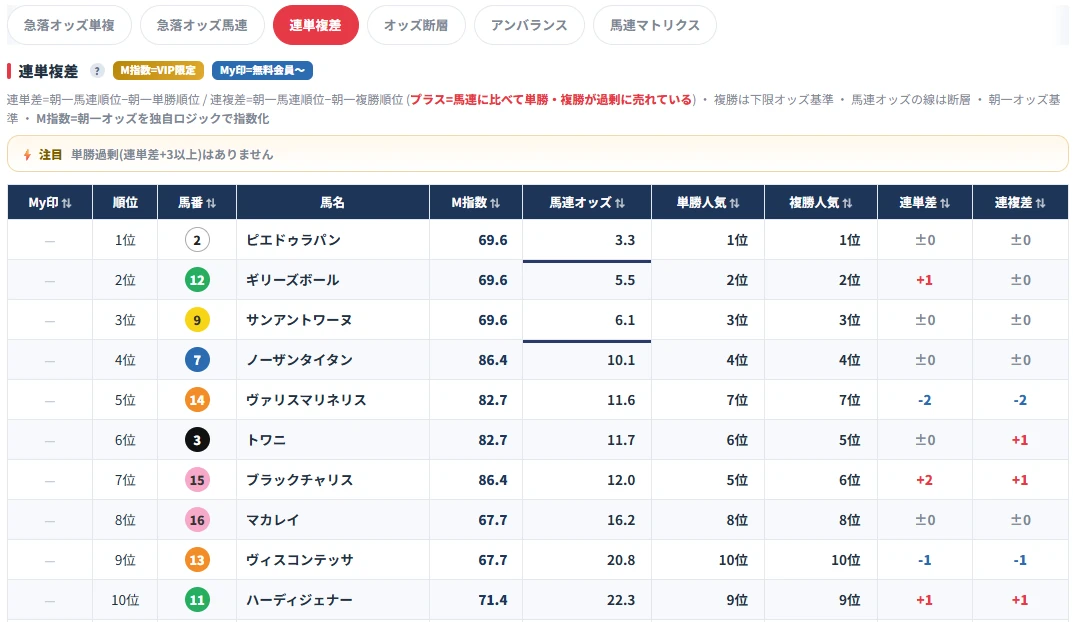
Task: Click the help question mark icon
Action: 97,70
